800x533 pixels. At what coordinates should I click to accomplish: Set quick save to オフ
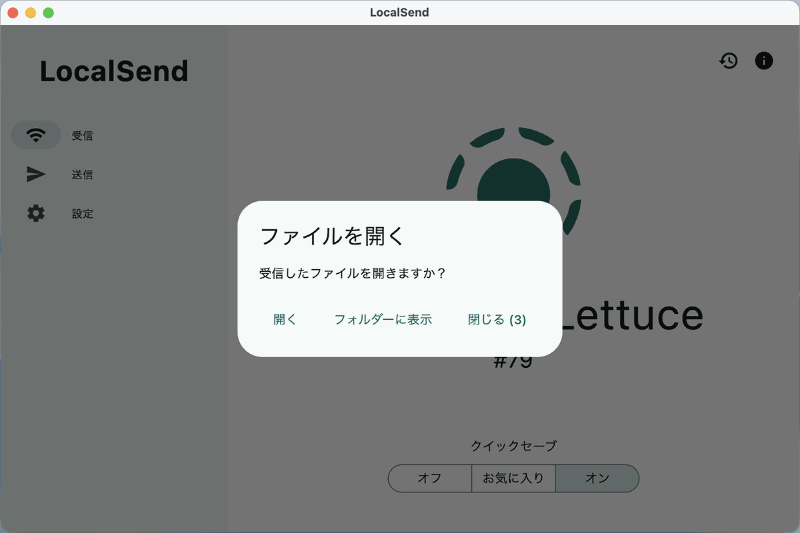(x=430, y=478)
